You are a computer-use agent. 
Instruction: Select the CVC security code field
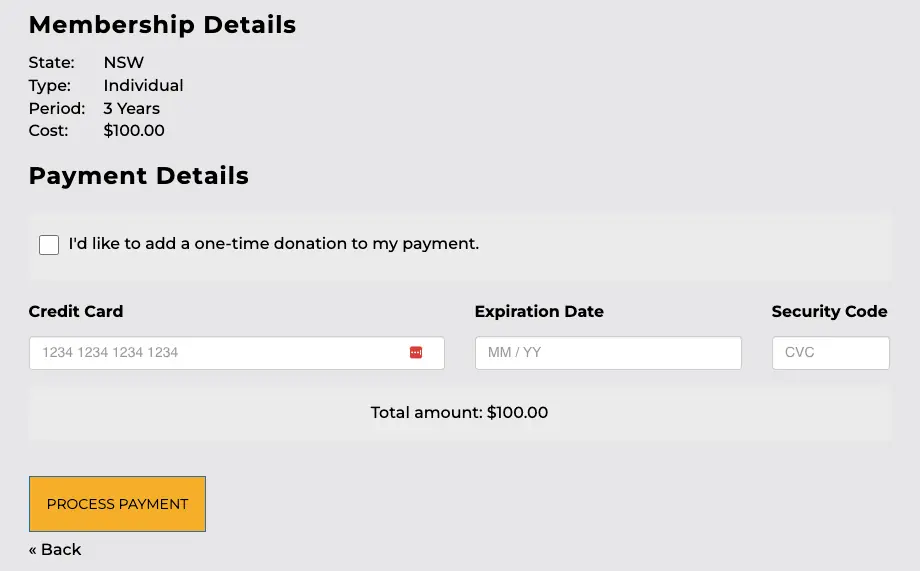coord(830,353)
